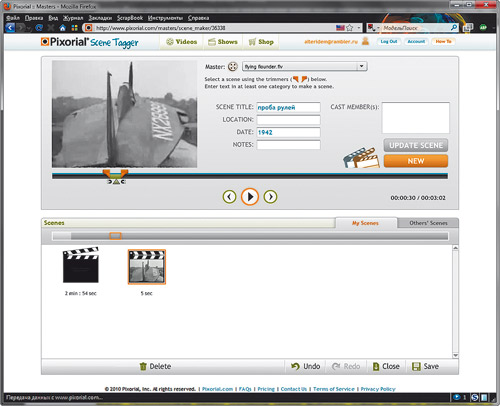The image size is (500, 406).
Task: Open the Videos navigation tab
Action: coord(182,42)
